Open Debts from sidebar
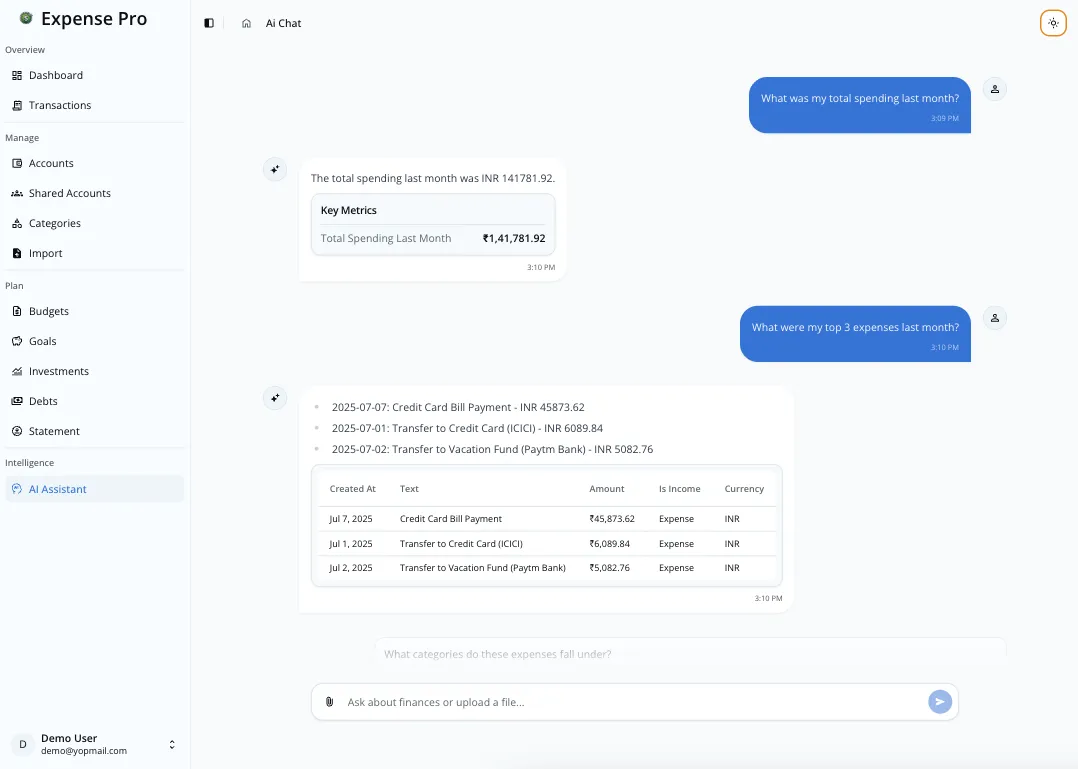This screenshot has height=769, width=1078. tap(95, 401)
